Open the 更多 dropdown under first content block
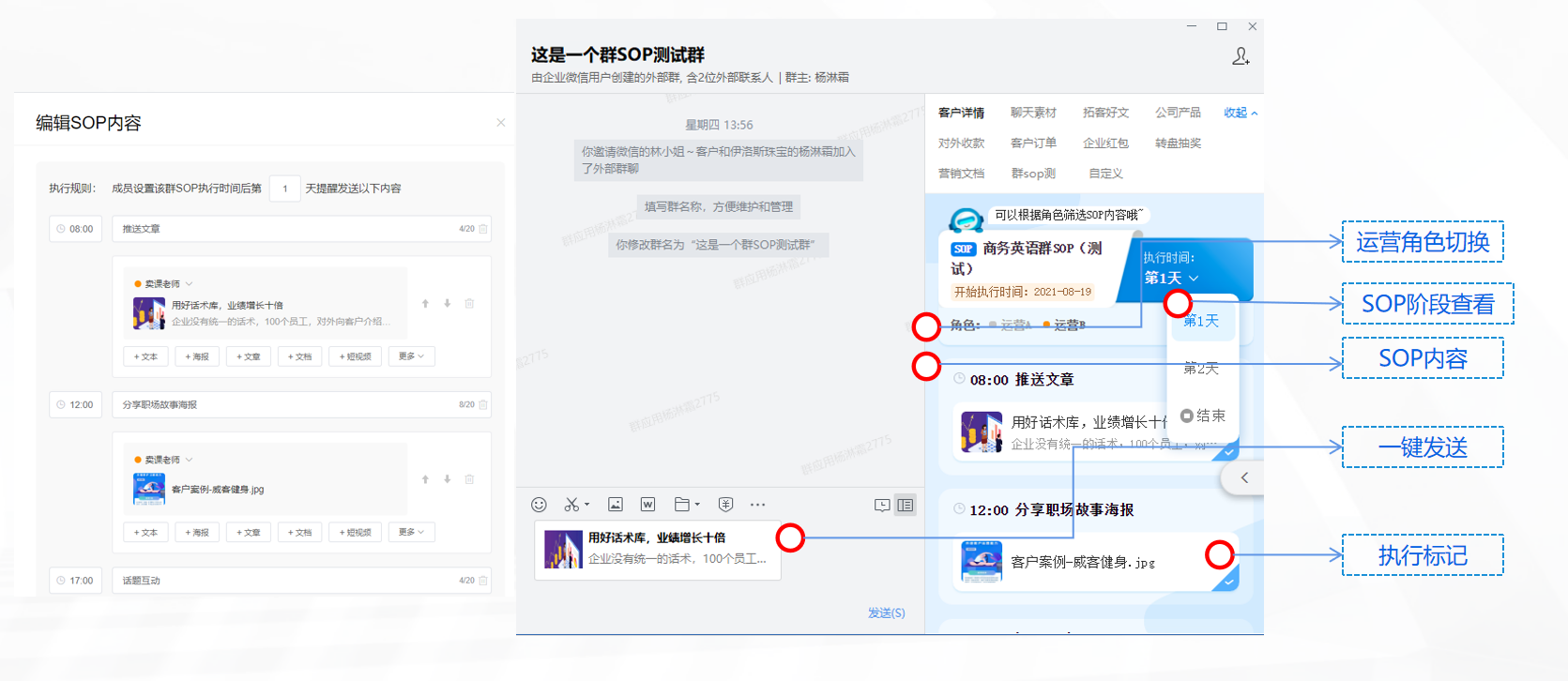This screenshot has height=681, width=1568. coord(411,356)
